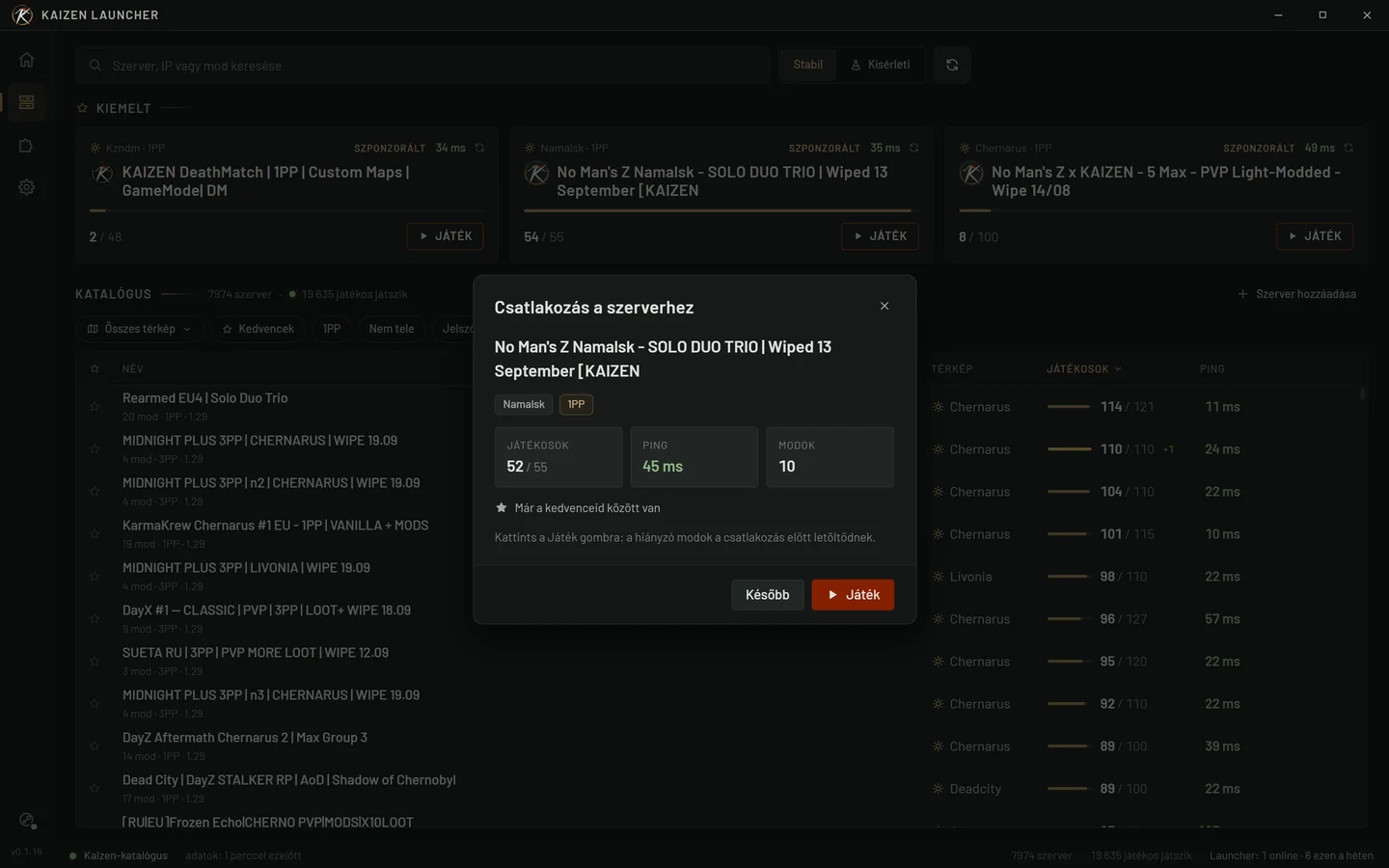Viewport: 1389px width, 868px height.
Task: Toggle the 1PP filter chip
Action: pos(332,329)
